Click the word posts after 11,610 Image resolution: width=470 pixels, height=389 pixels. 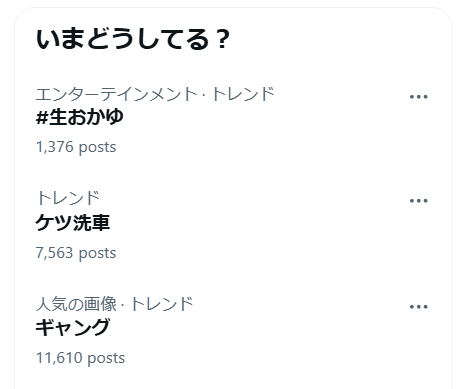click(106, 358)
